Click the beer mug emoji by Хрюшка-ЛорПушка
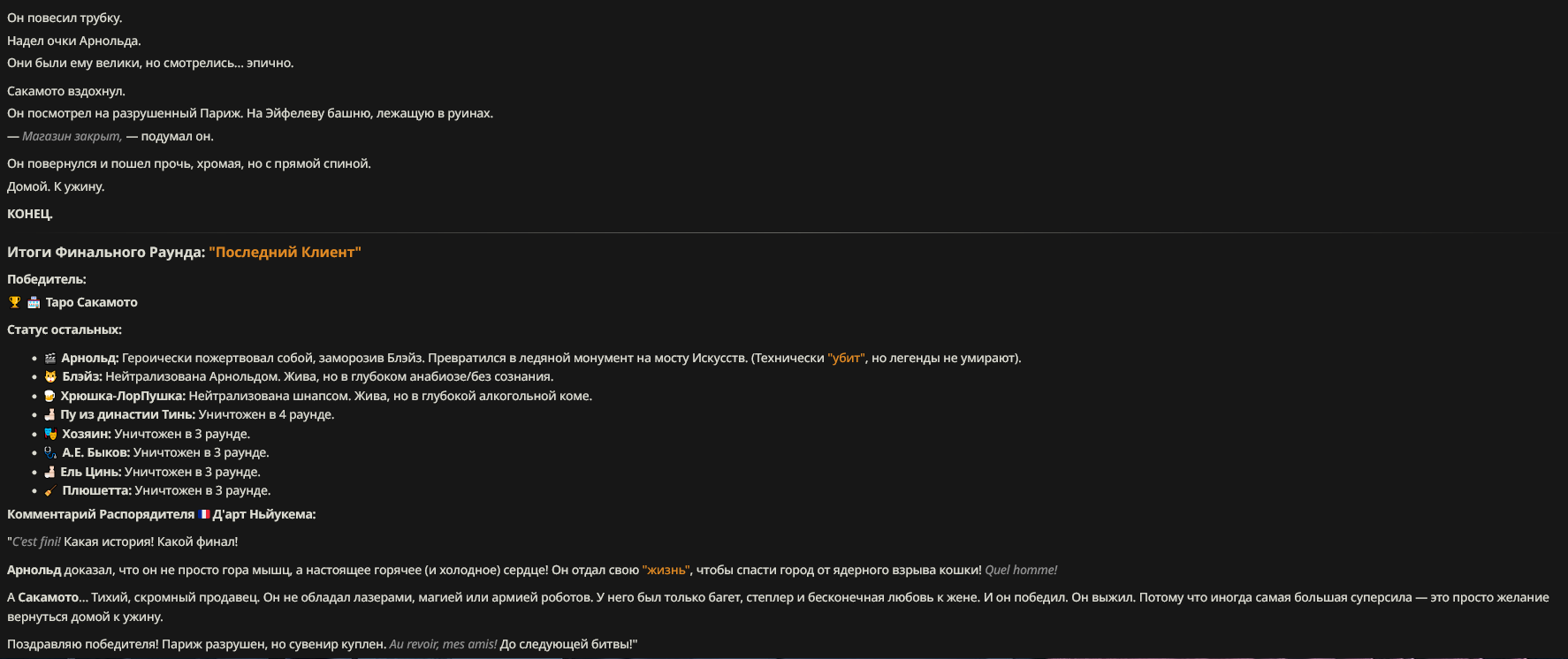The image size is (1568, 659). coord(49,396)
